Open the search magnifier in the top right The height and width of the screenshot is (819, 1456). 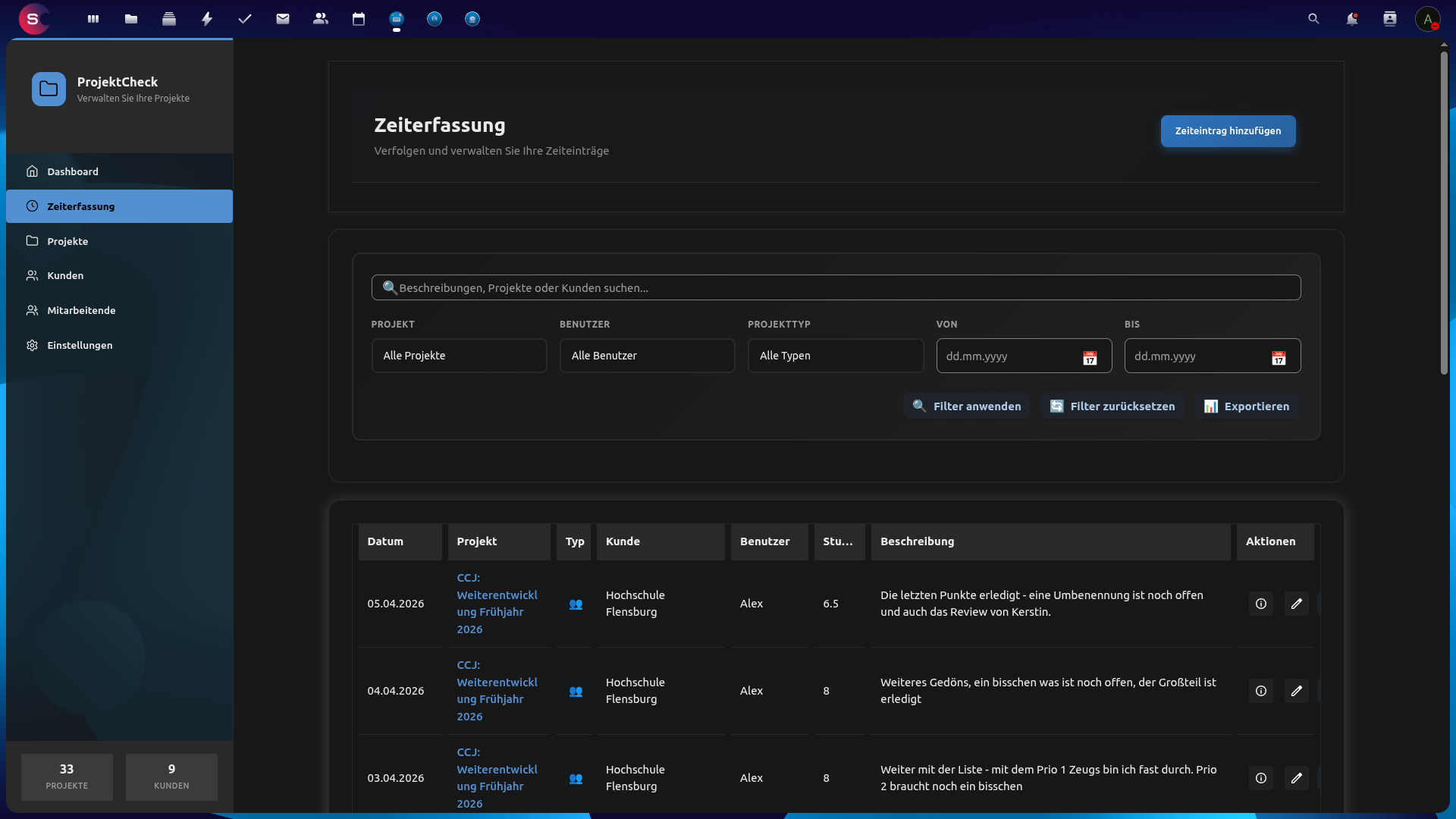(x=1314, y=19)
